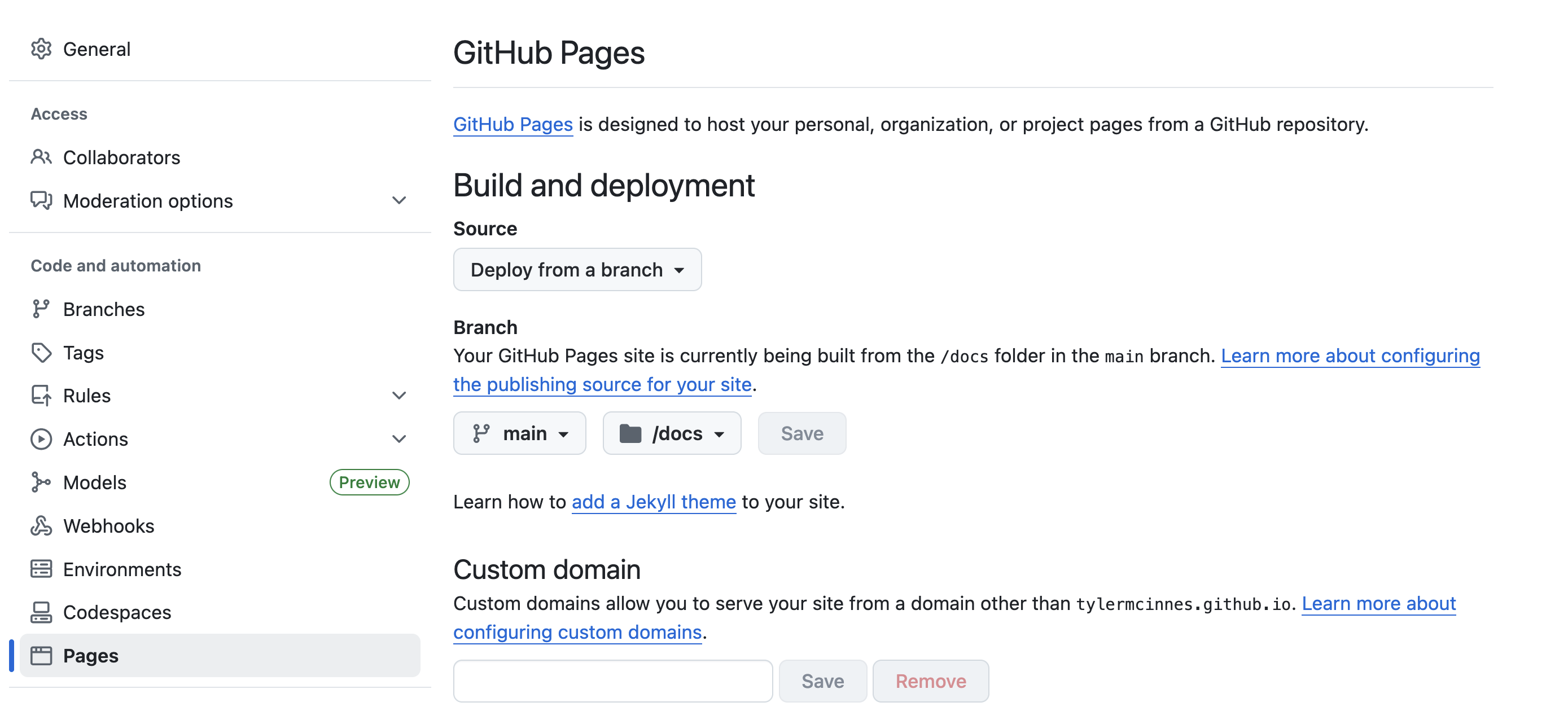Expand the Actions section chevron
Viewport: 1568px width, 711px height.
coord(399,439)
